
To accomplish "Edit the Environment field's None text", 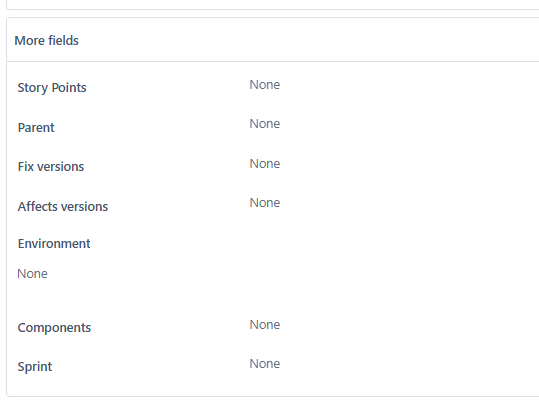I will tap(32, 274).
